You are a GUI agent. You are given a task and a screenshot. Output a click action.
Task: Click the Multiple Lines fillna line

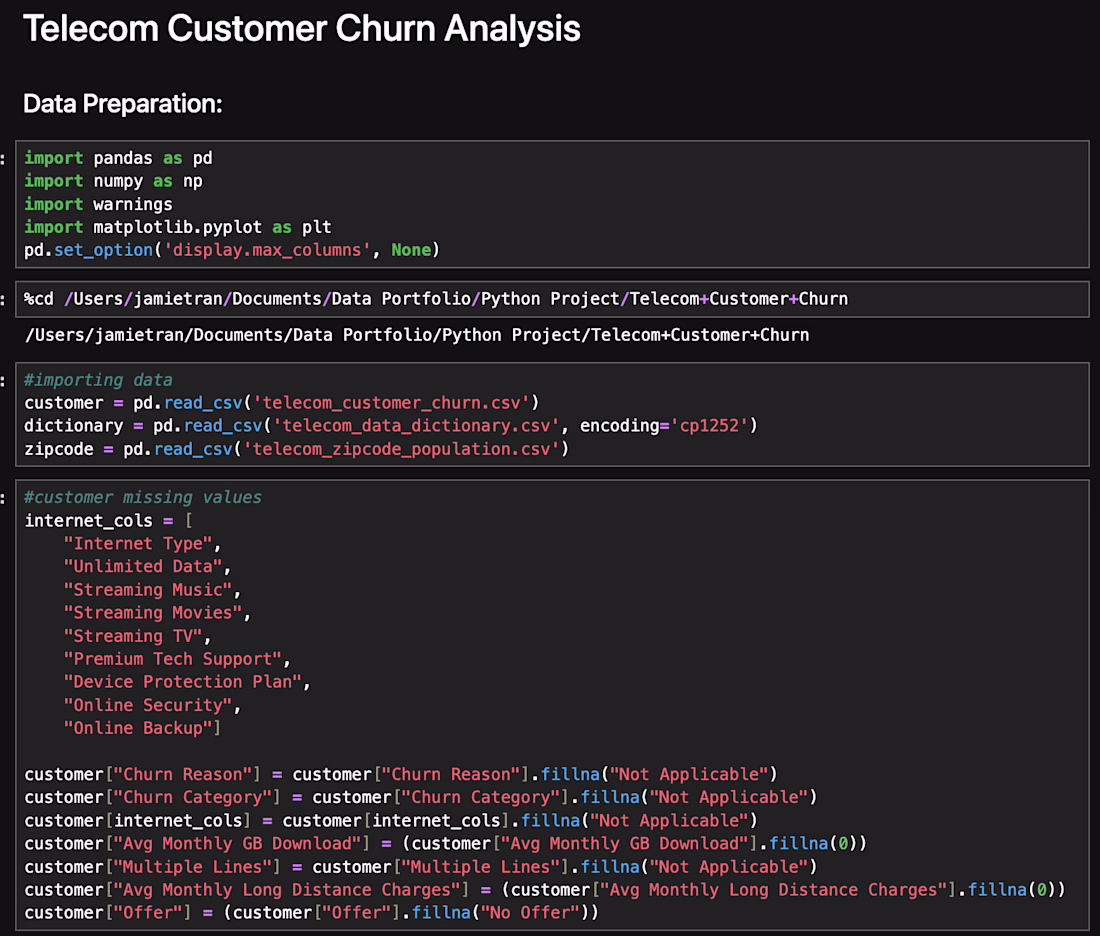pyautogui.click(x=420, y=867)
